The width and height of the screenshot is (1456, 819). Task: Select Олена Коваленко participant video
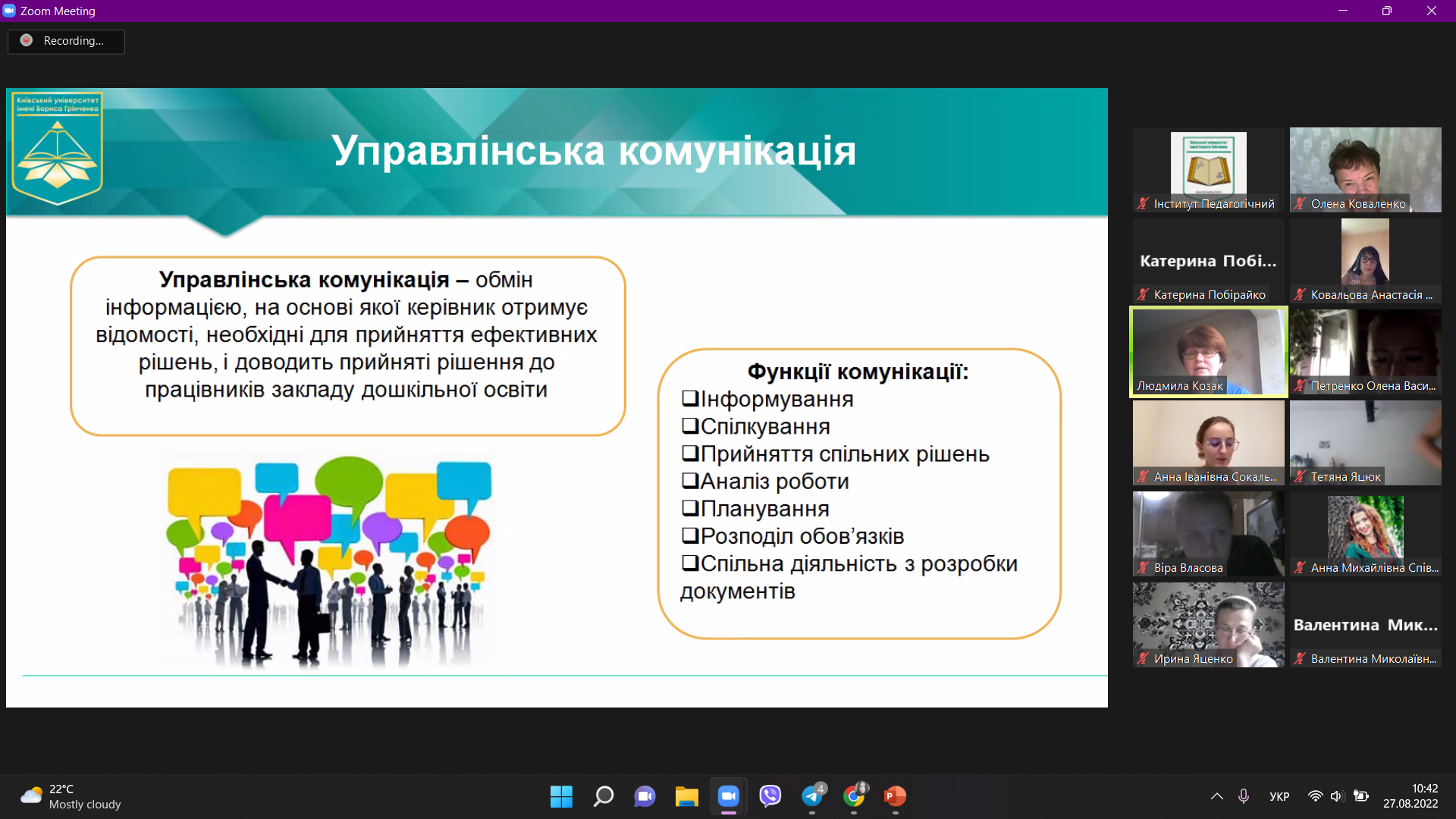1365,170
